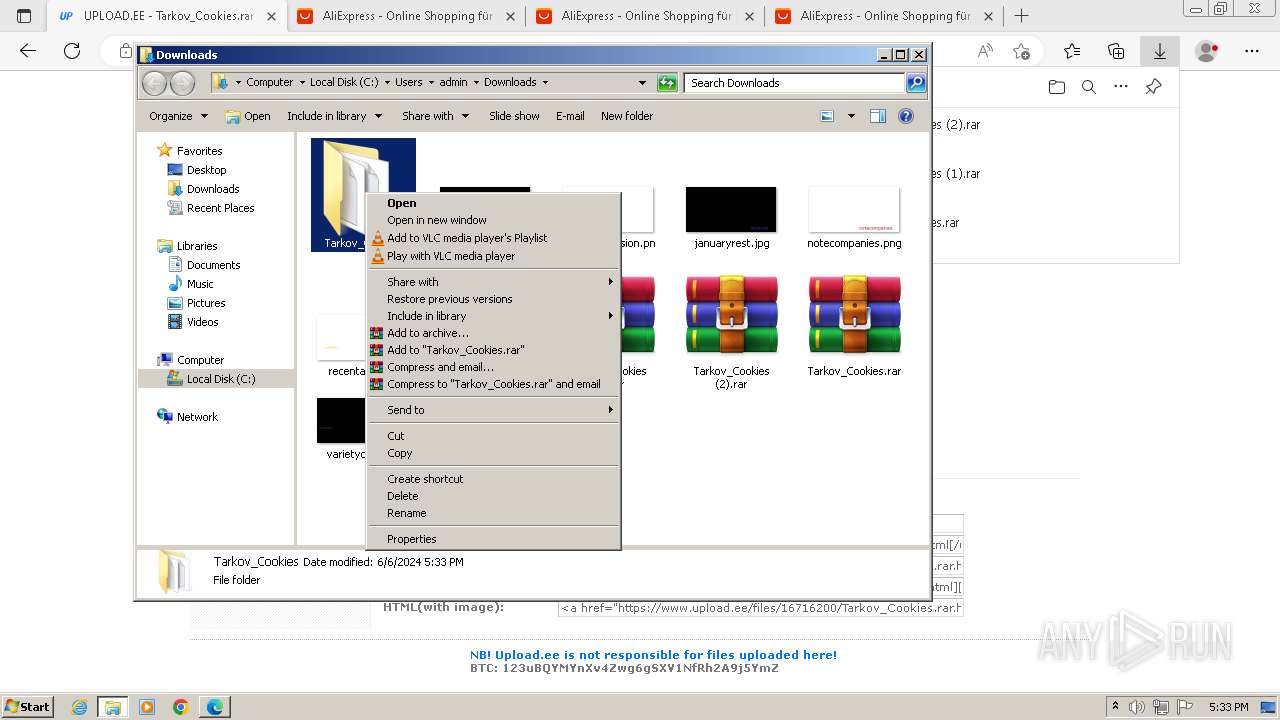Choose Open in new window
Viewport: 1280px width, 720px height.
click(x=494, y=220)
